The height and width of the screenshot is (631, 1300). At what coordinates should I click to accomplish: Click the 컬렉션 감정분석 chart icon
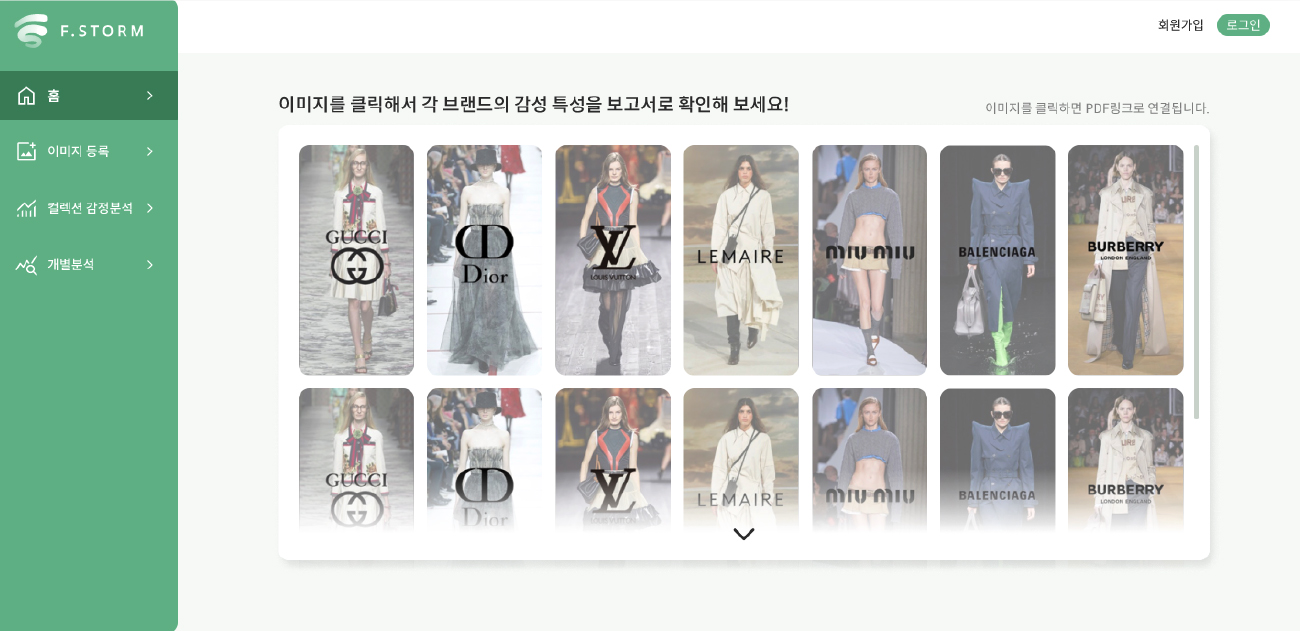click(x=27, y=208)
